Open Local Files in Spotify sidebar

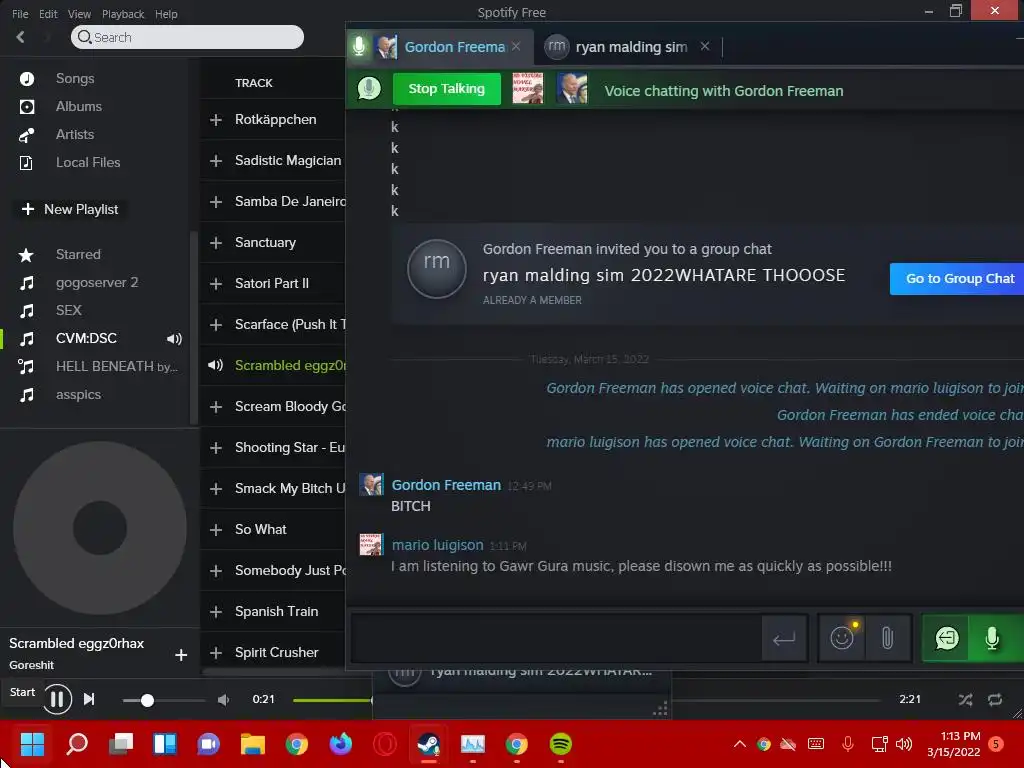coord(88,163)
